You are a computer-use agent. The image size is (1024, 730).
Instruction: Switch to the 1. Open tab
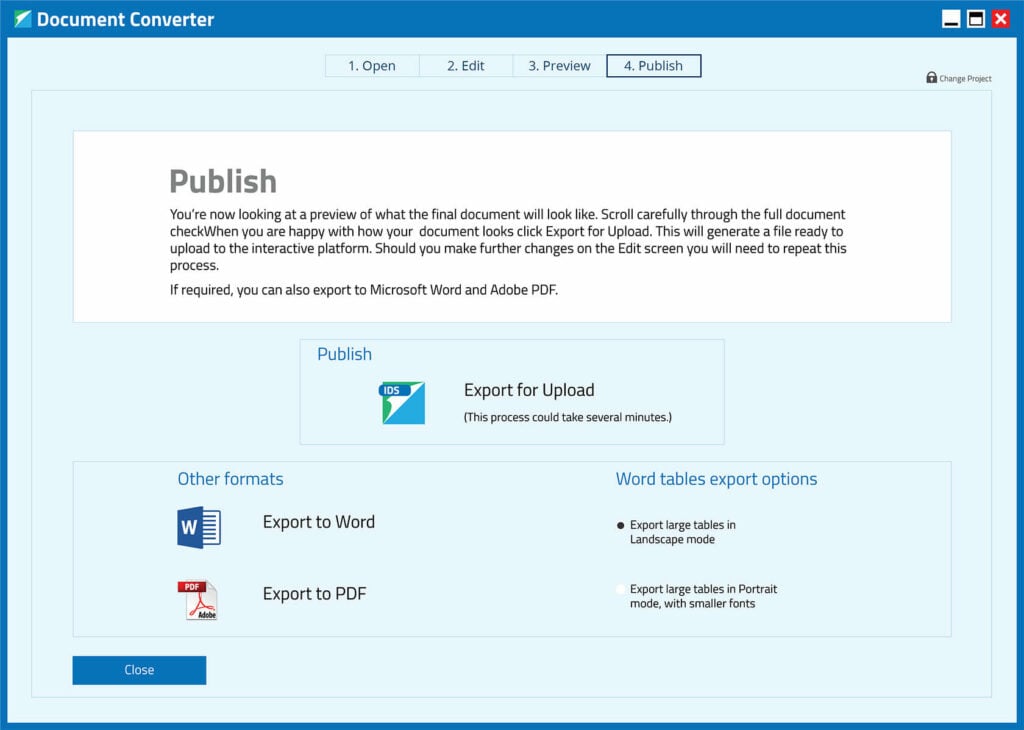tap(371, 65)
